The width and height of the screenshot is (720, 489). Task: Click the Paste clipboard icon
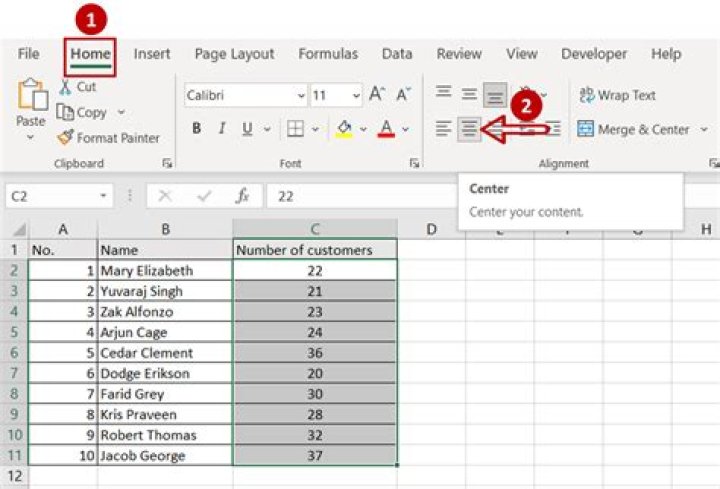[x=32, y=95]
